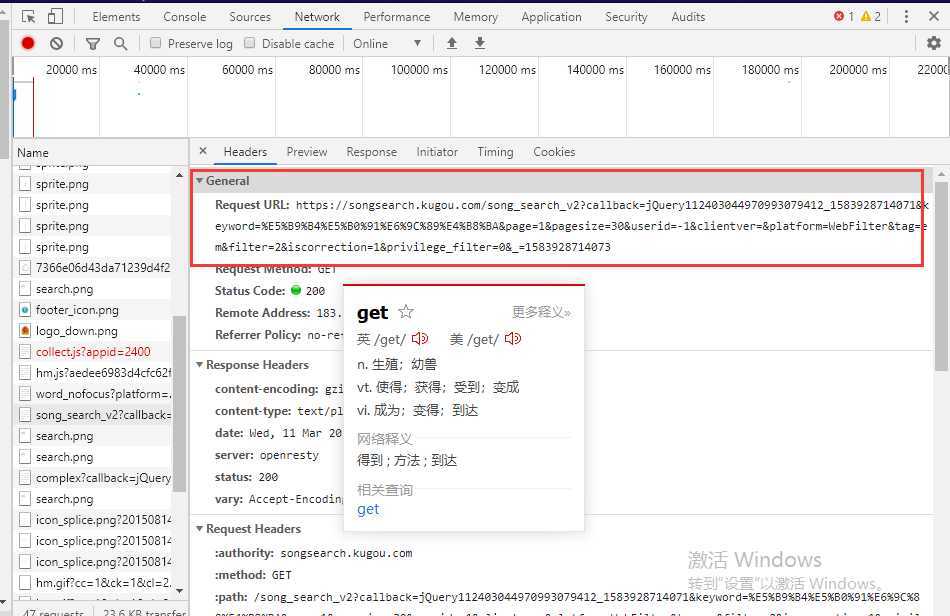Open the network filter funnel
This screenshot has width=950, height=616.
[93, 44]
